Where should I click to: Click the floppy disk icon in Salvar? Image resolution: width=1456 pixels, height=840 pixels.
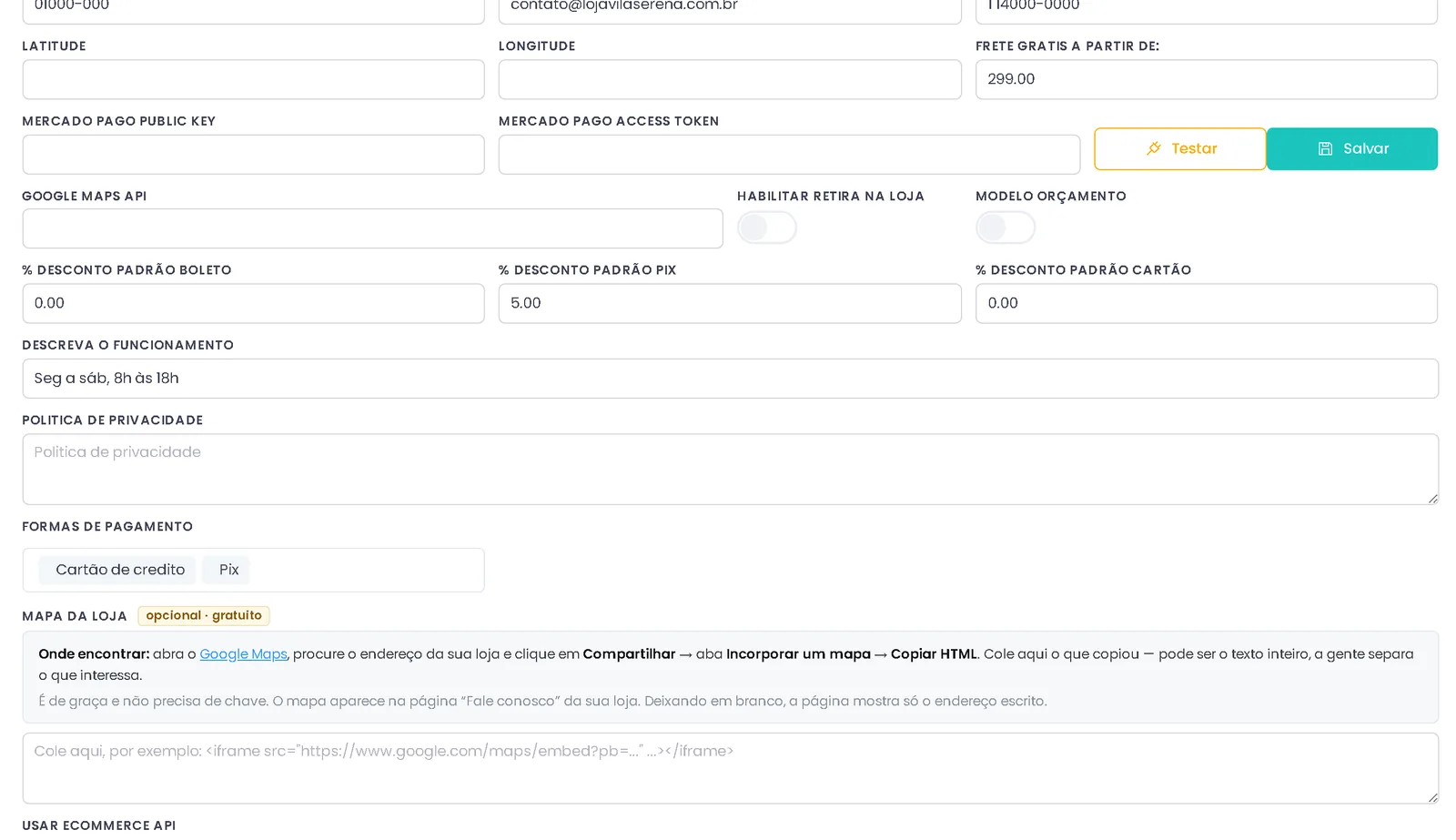point(1325,148)
